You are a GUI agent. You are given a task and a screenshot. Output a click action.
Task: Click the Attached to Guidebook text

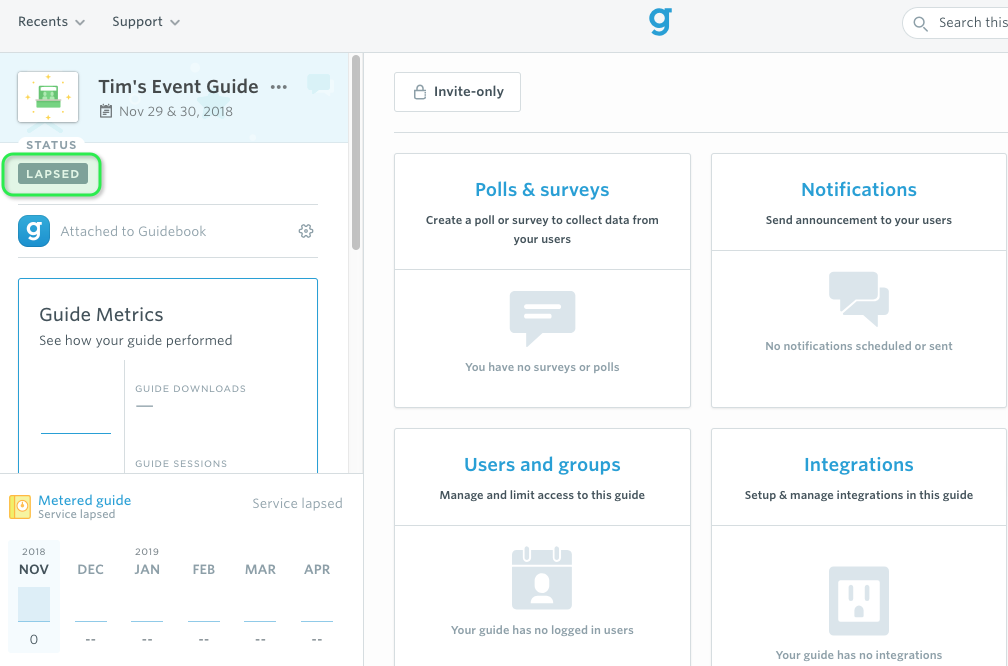[133, 231]
